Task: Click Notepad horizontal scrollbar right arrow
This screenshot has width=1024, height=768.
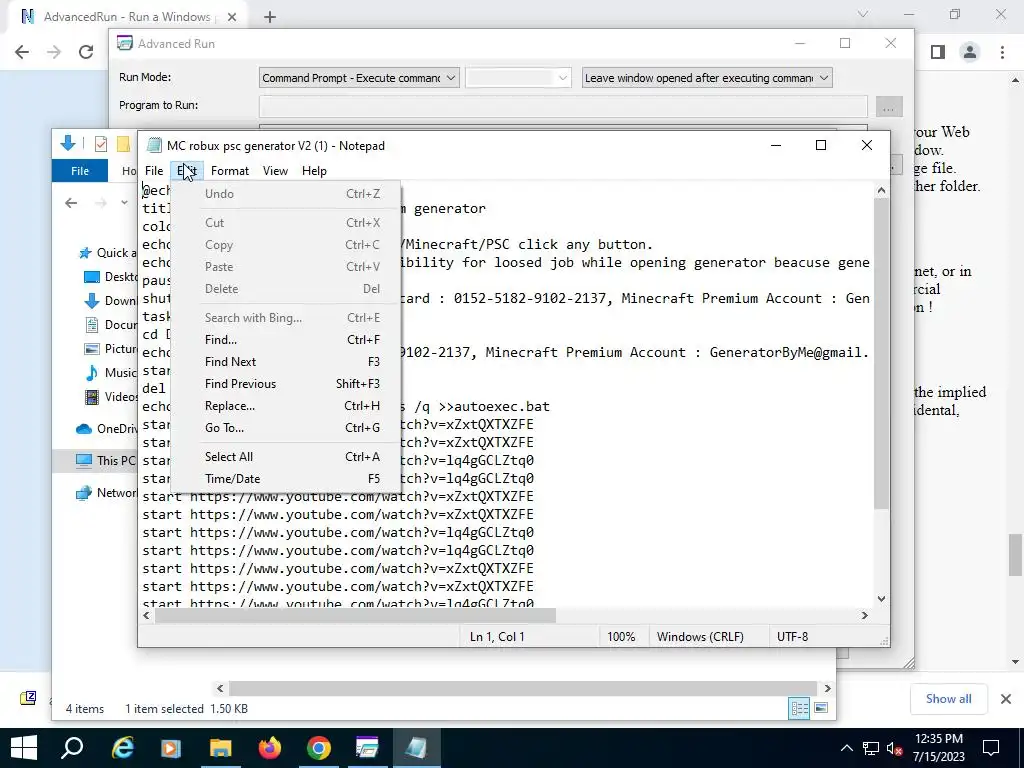Action: [865, 615]
